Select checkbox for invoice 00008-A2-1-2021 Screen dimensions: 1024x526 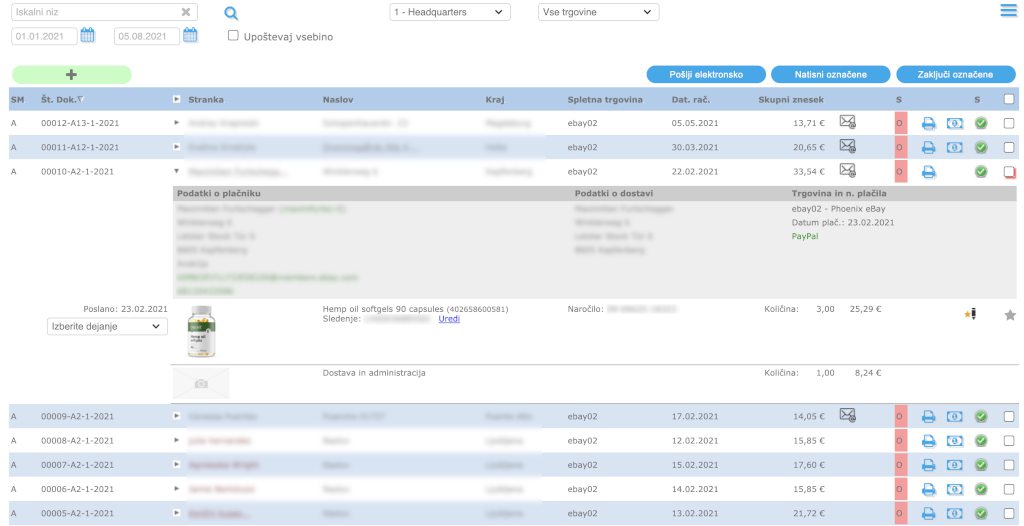[1009, 440]
